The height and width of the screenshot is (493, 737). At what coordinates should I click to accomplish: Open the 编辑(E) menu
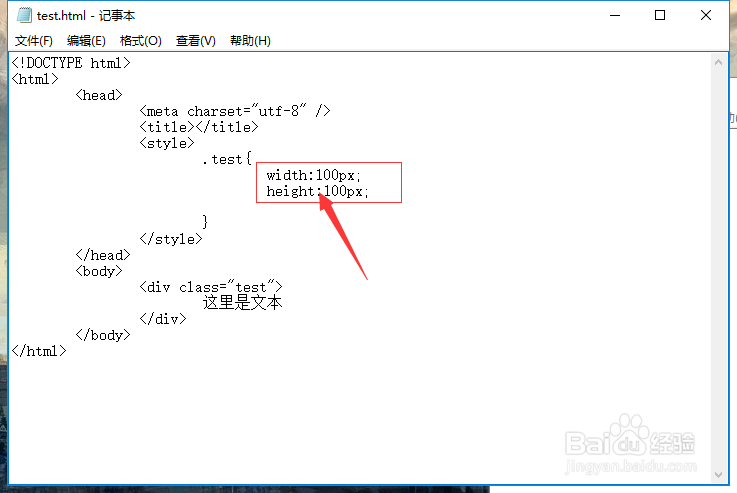pyautogui.click(x=86, y=41)
